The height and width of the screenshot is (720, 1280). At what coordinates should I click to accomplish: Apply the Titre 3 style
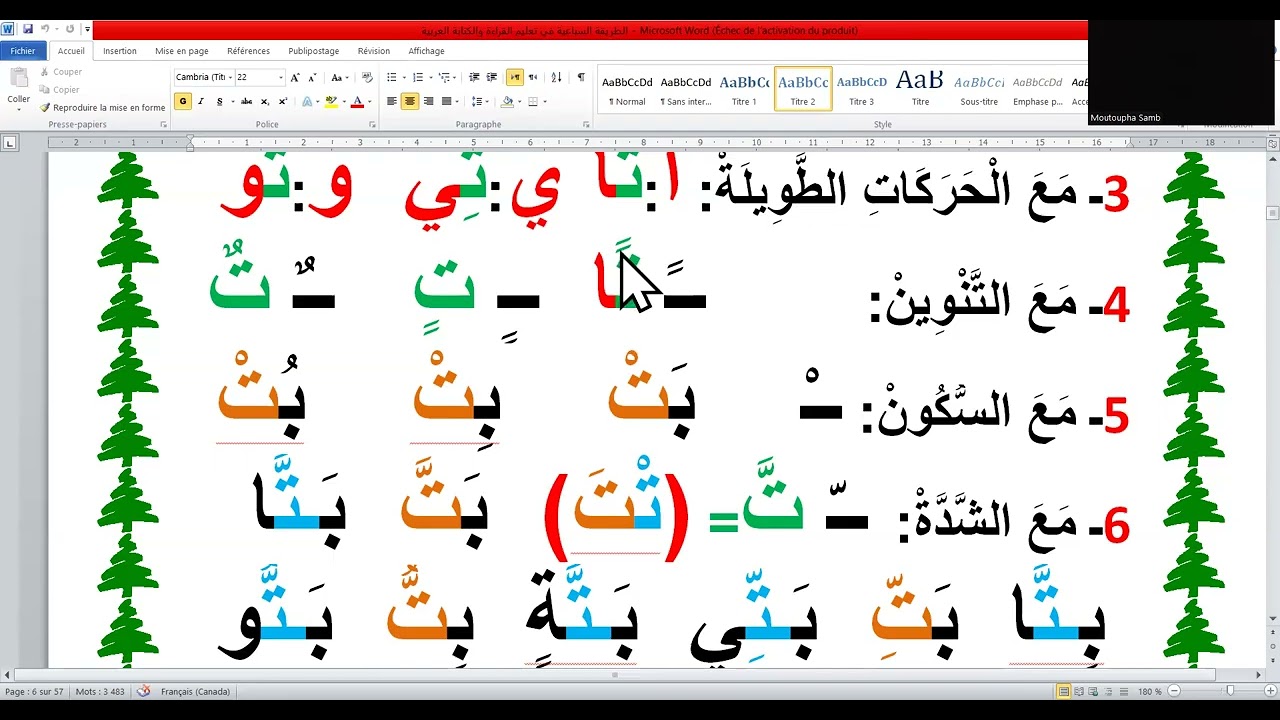pyautogui.click(x=861, y=90)
